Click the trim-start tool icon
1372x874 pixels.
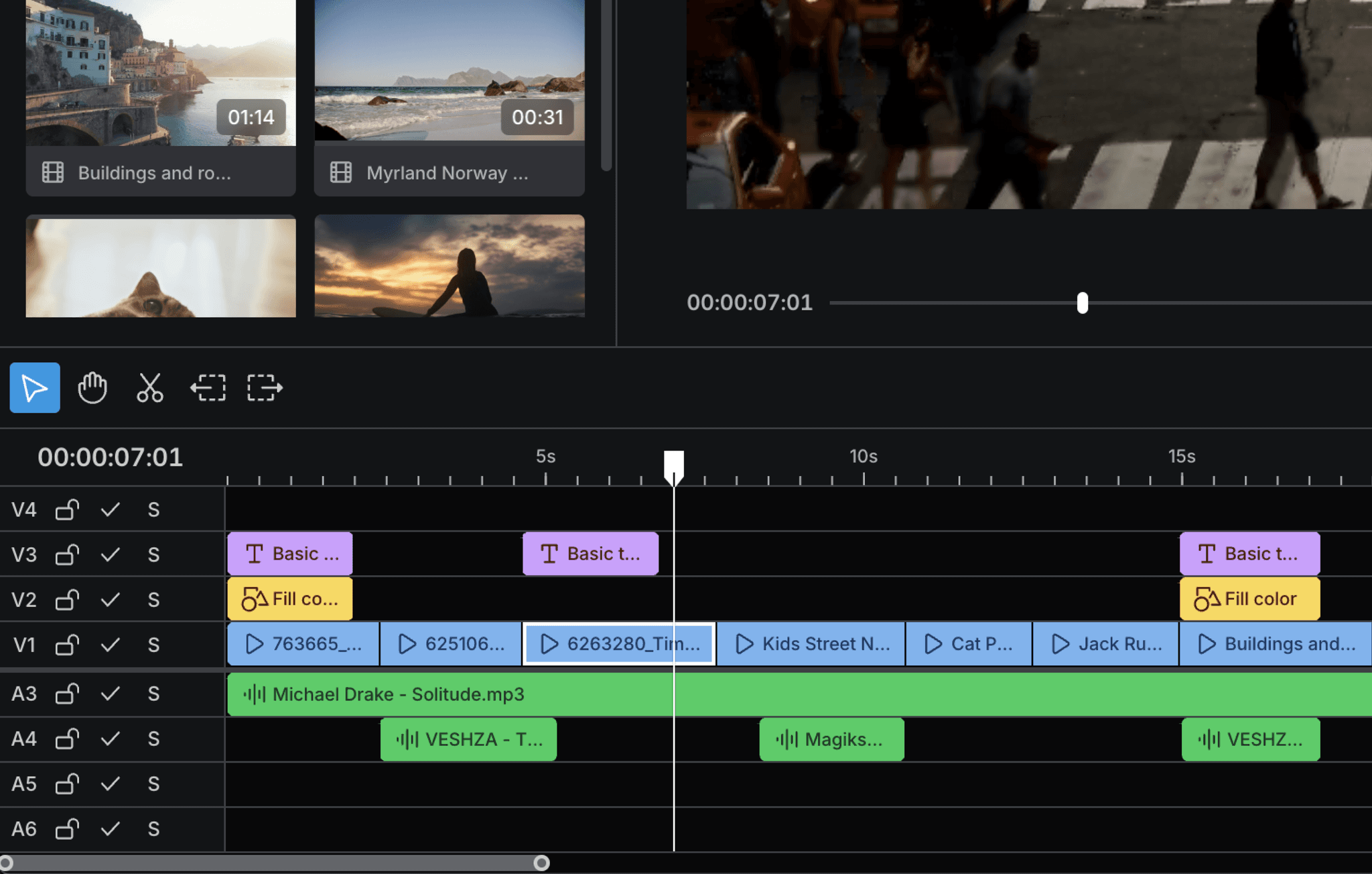click(207, 387)
